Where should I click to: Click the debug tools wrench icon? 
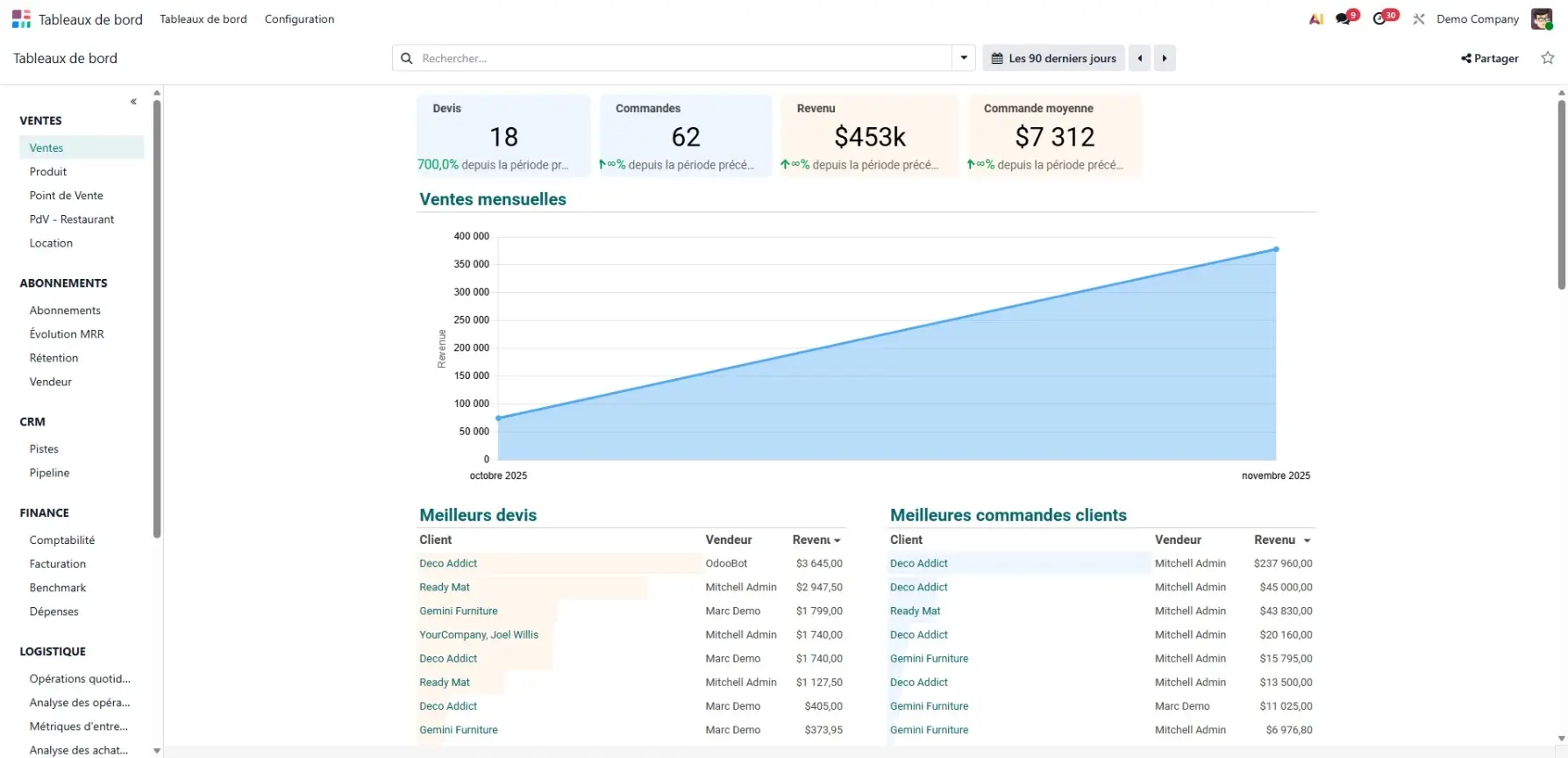pos(1418,18)
